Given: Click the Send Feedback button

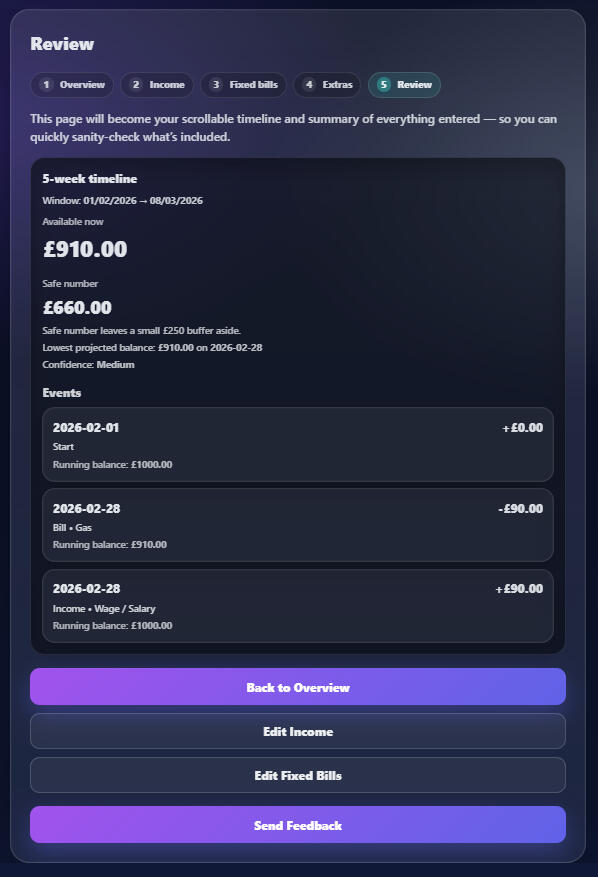Looking at the screenshot, I should point(297,825).
